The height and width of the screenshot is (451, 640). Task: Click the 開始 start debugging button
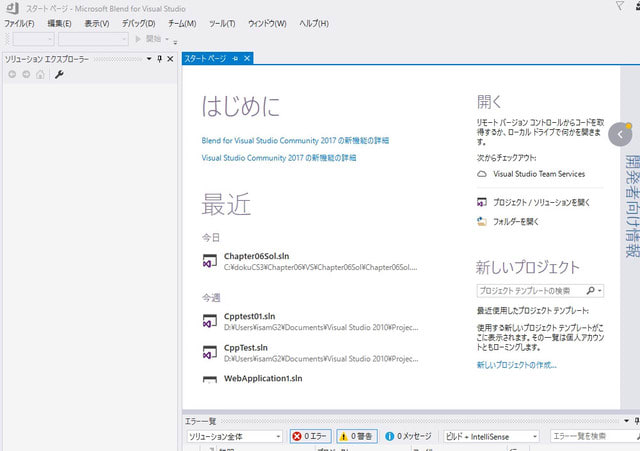pyautogui.click(x=149, y=39)
